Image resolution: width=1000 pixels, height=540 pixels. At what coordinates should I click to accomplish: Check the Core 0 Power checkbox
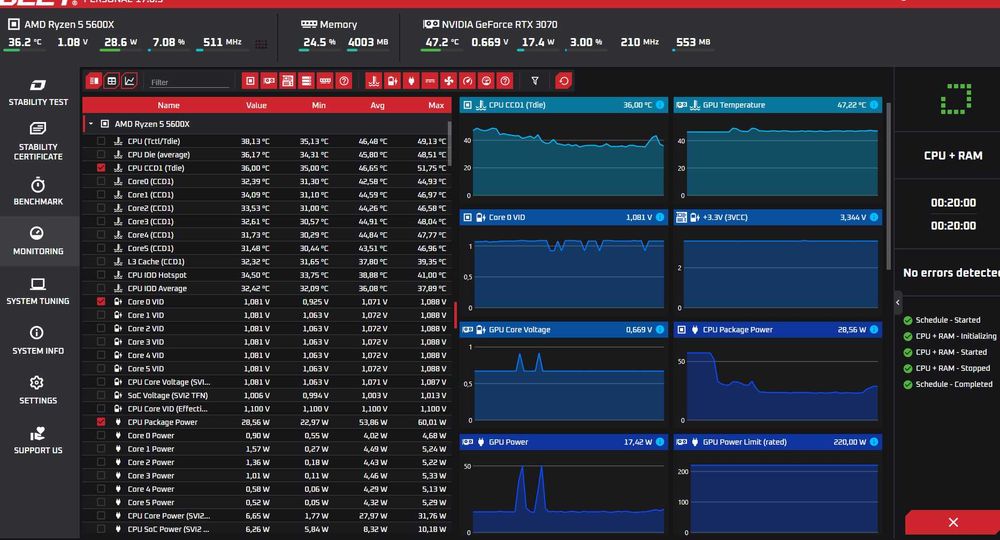[101, 435]
